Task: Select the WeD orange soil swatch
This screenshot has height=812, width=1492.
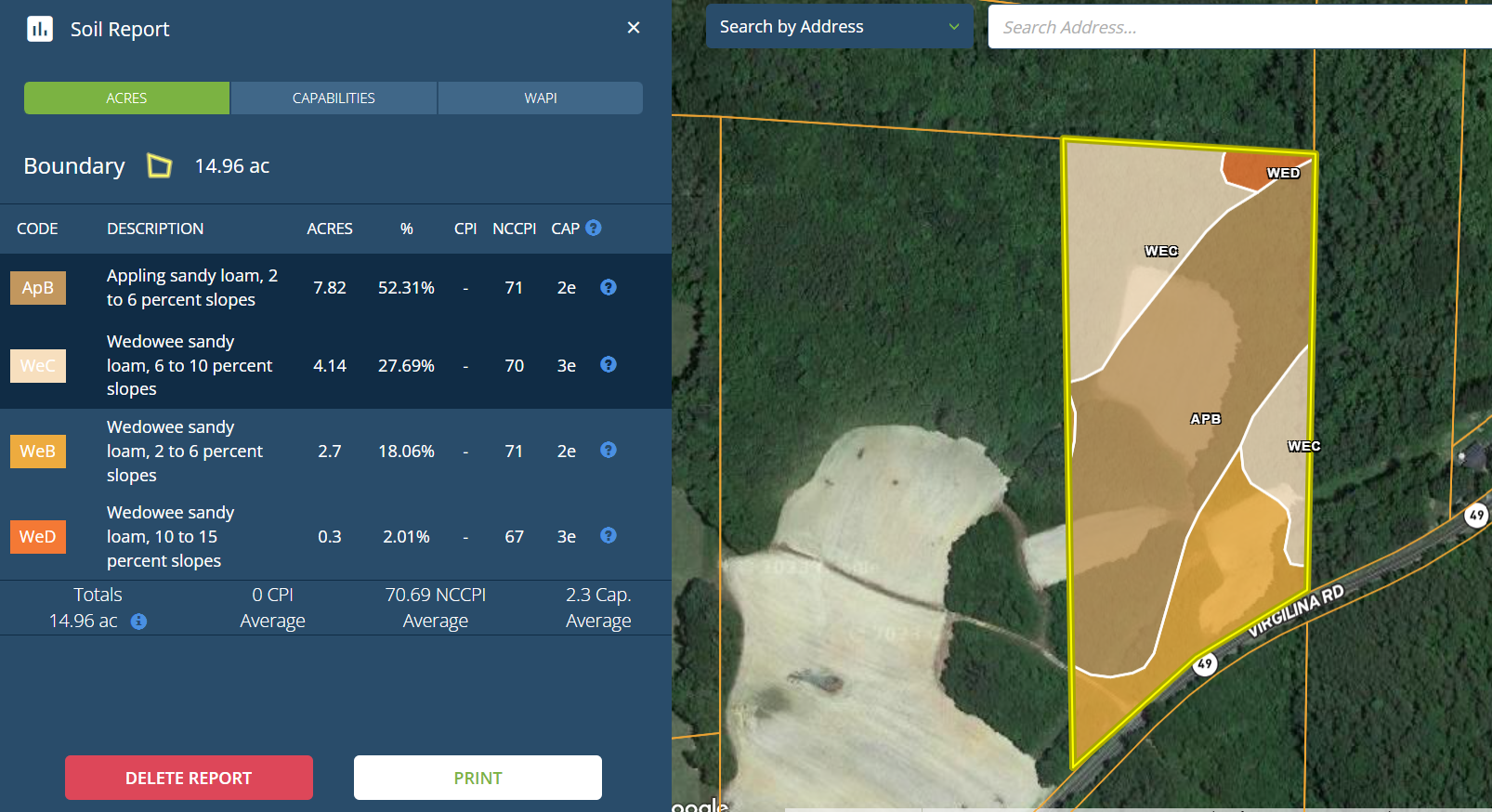Action: pos(38,537)
